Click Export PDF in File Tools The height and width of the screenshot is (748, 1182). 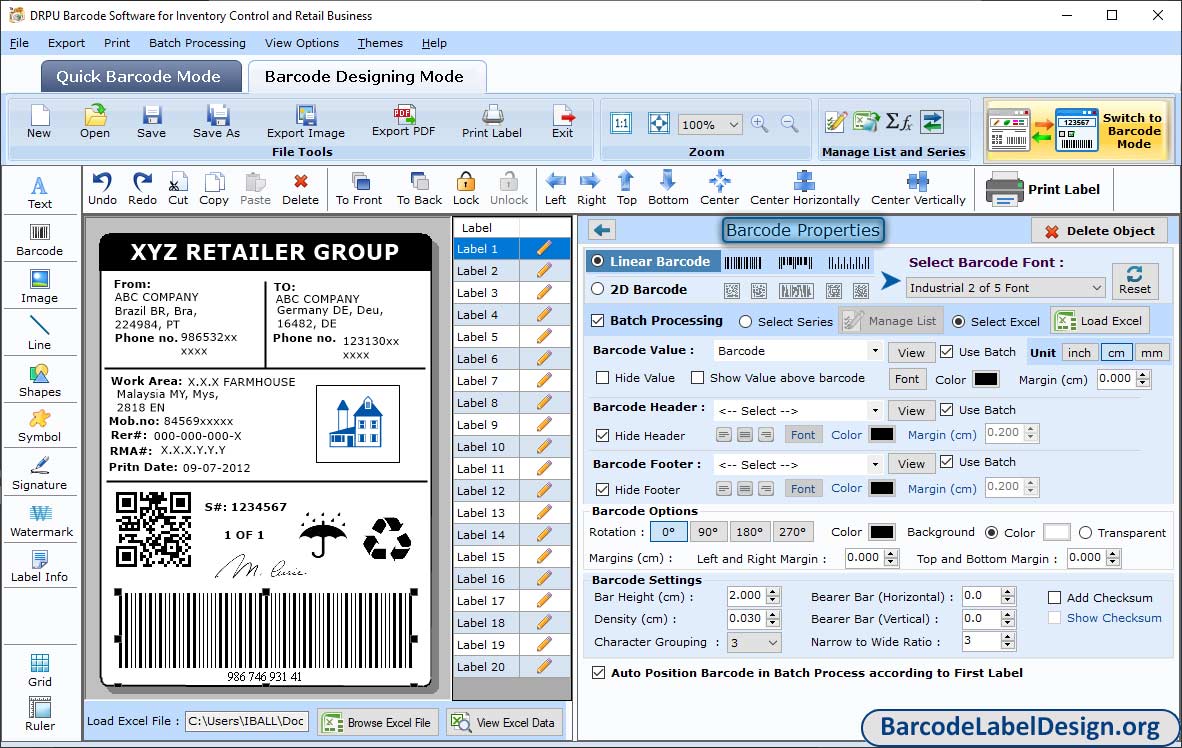(x=403, y=121)
